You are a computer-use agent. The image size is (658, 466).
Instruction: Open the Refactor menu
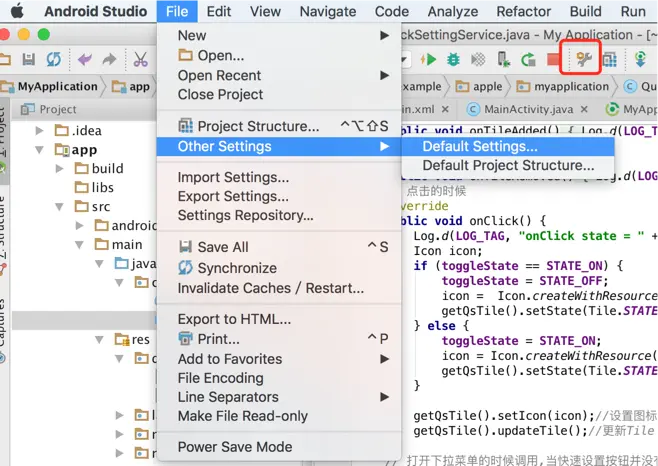(523, 11)
